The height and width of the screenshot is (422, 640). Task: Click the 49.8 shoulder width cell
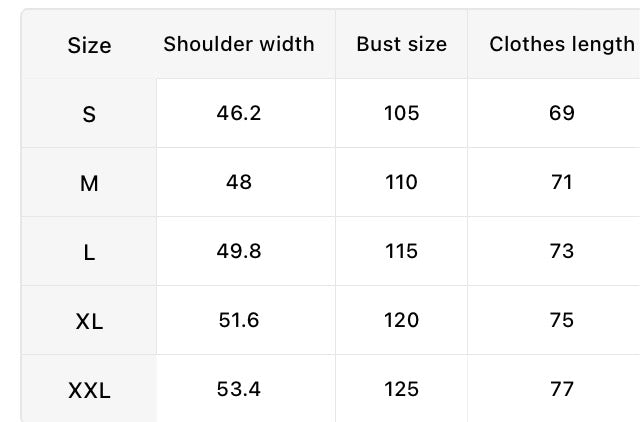tap(239, 251)
